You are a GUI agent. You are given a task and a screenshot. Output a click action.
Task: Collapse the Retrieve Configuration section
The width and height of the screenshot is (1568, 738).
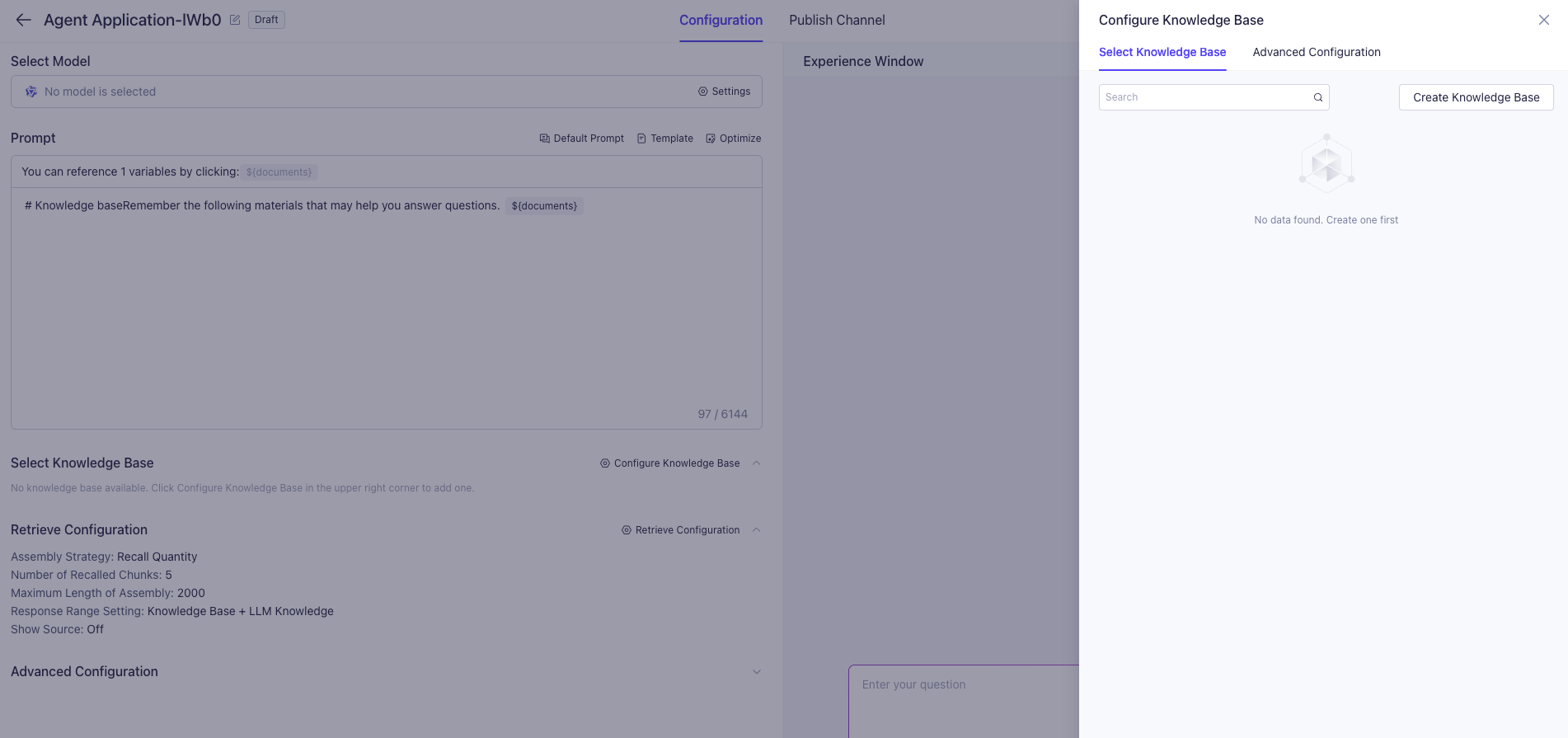coord(756,530)
